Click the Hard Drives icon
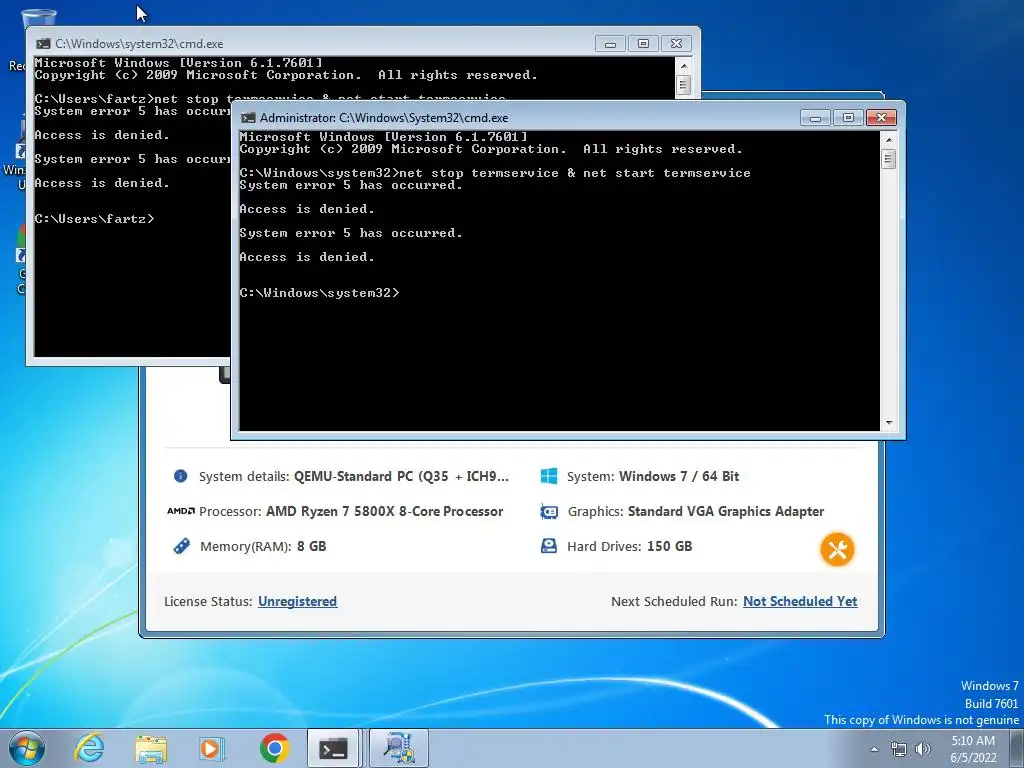 coord(549,546)
